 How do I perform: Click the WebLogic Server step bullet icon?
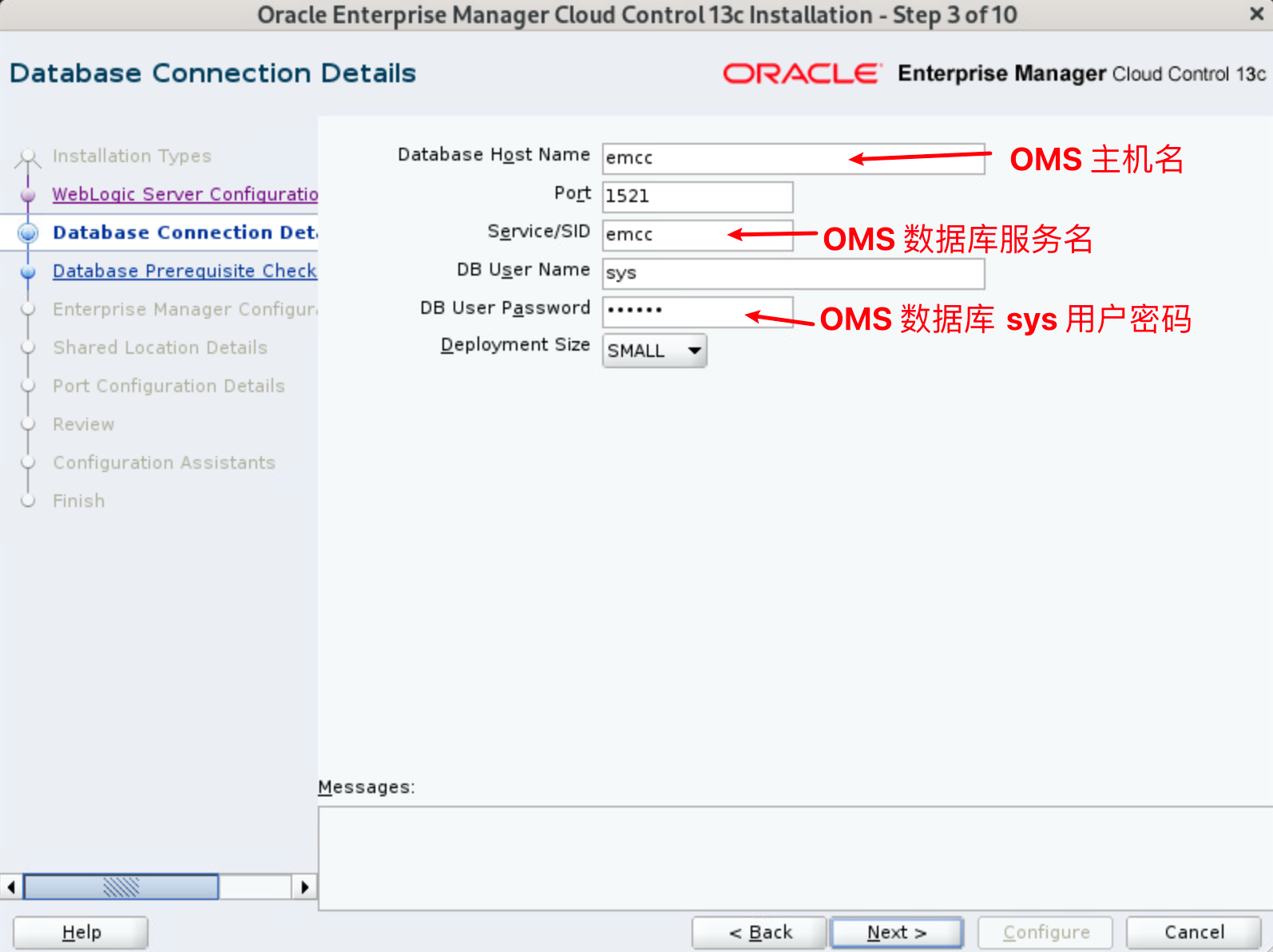[x=28, y=194]
